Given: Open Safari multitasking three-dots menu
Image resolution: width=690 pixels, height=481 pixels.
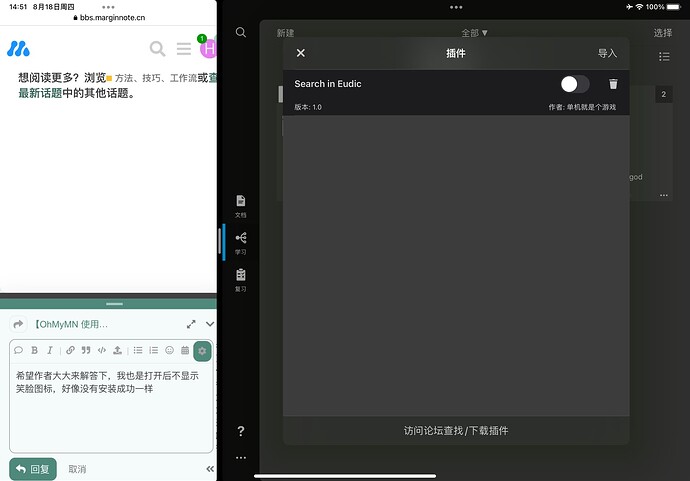Looking at the screenshot, I should 108,7.
